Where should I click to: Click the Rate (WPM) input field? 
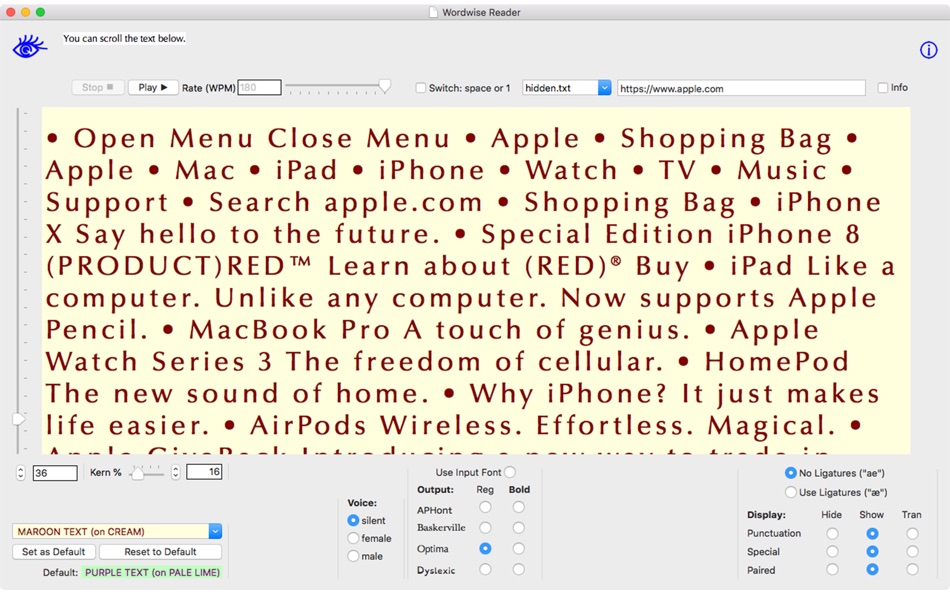[x=259, y=87]
